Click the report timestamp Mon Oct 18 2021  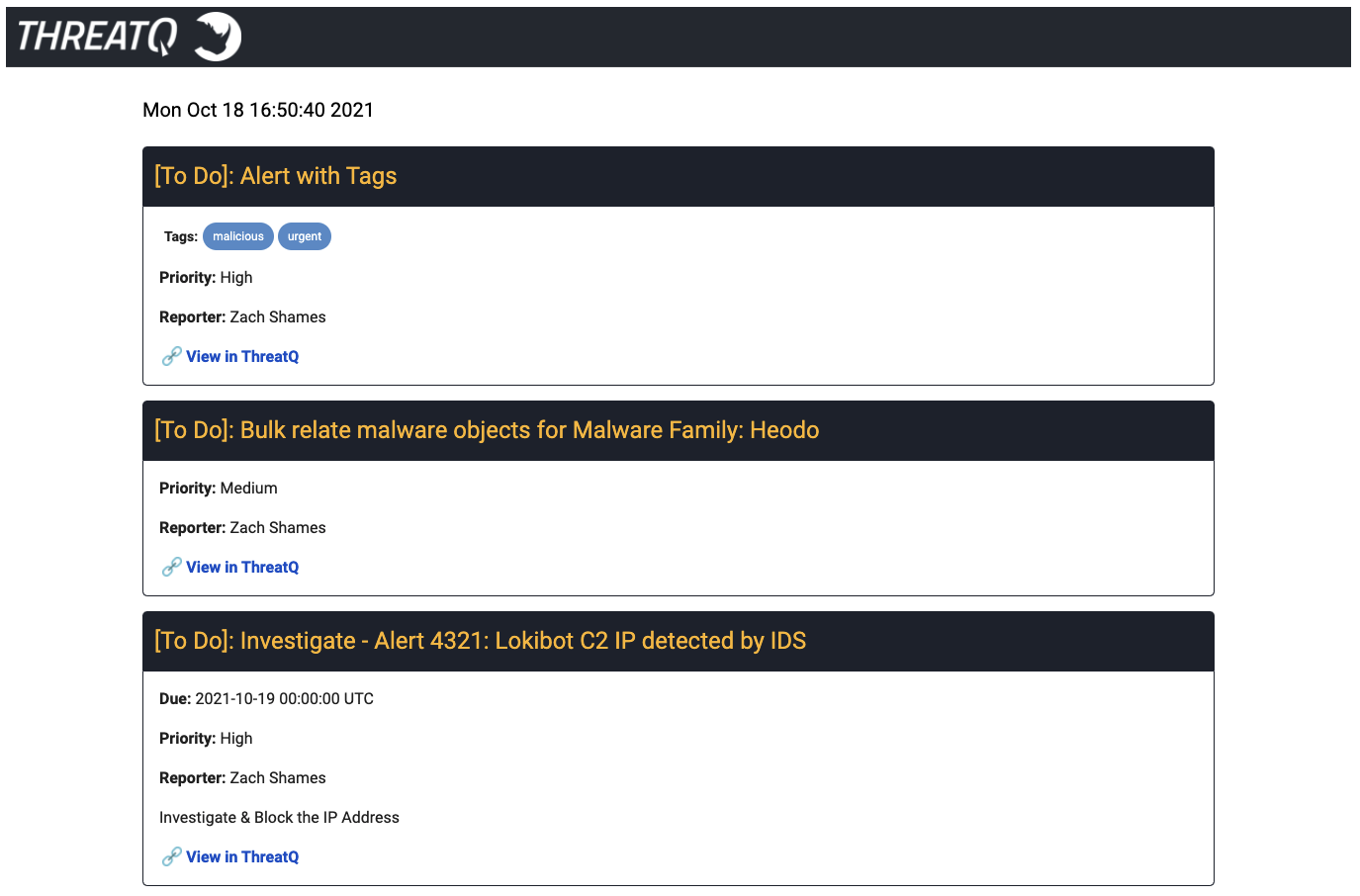(258, 110)
